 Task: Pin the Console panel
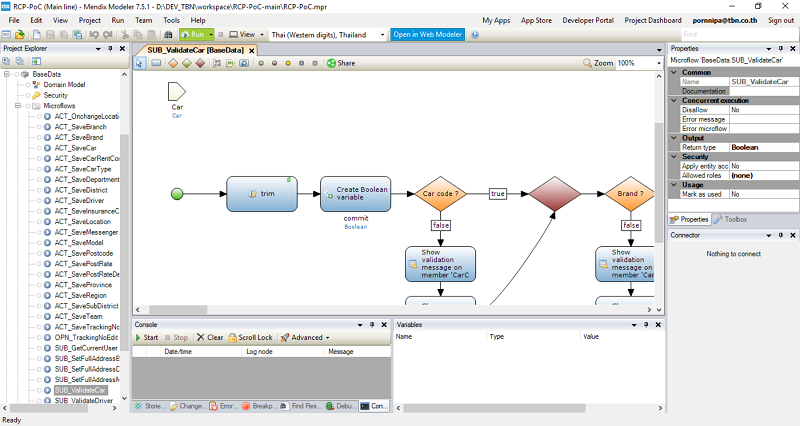click(x=372, y=324)
